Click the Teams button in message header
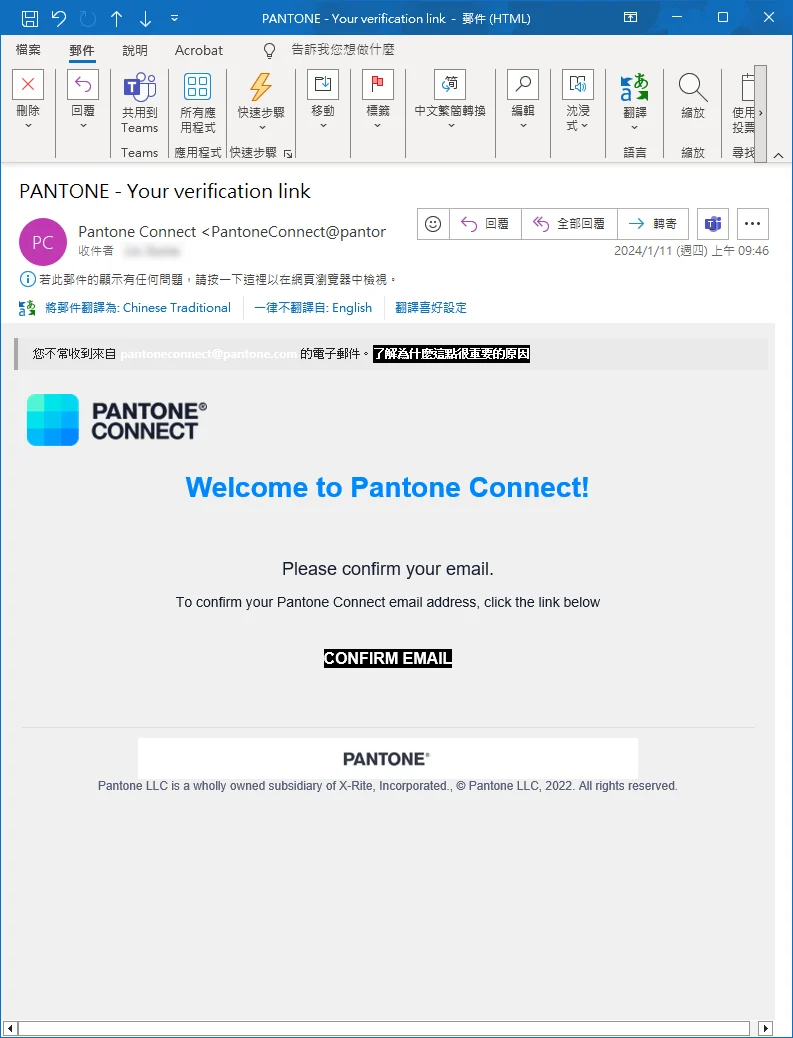 click(713, 224)
